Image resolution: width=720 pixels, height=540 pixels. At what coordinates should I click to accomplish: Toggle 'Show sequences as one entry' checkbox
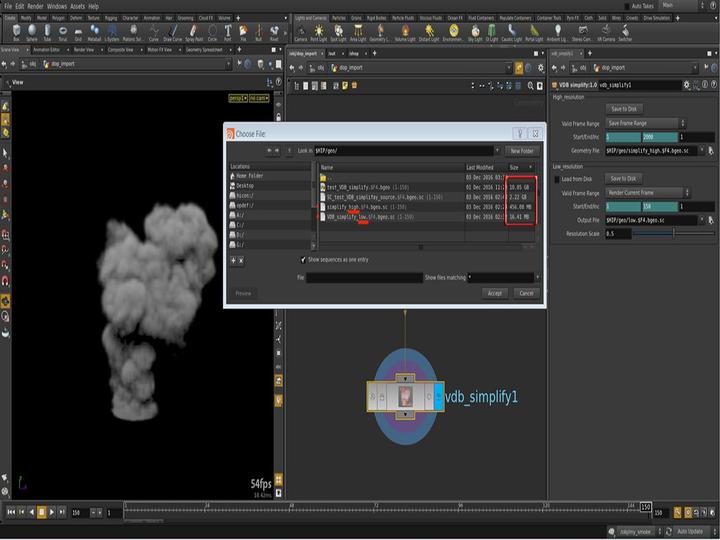click(x=304, y=259)
